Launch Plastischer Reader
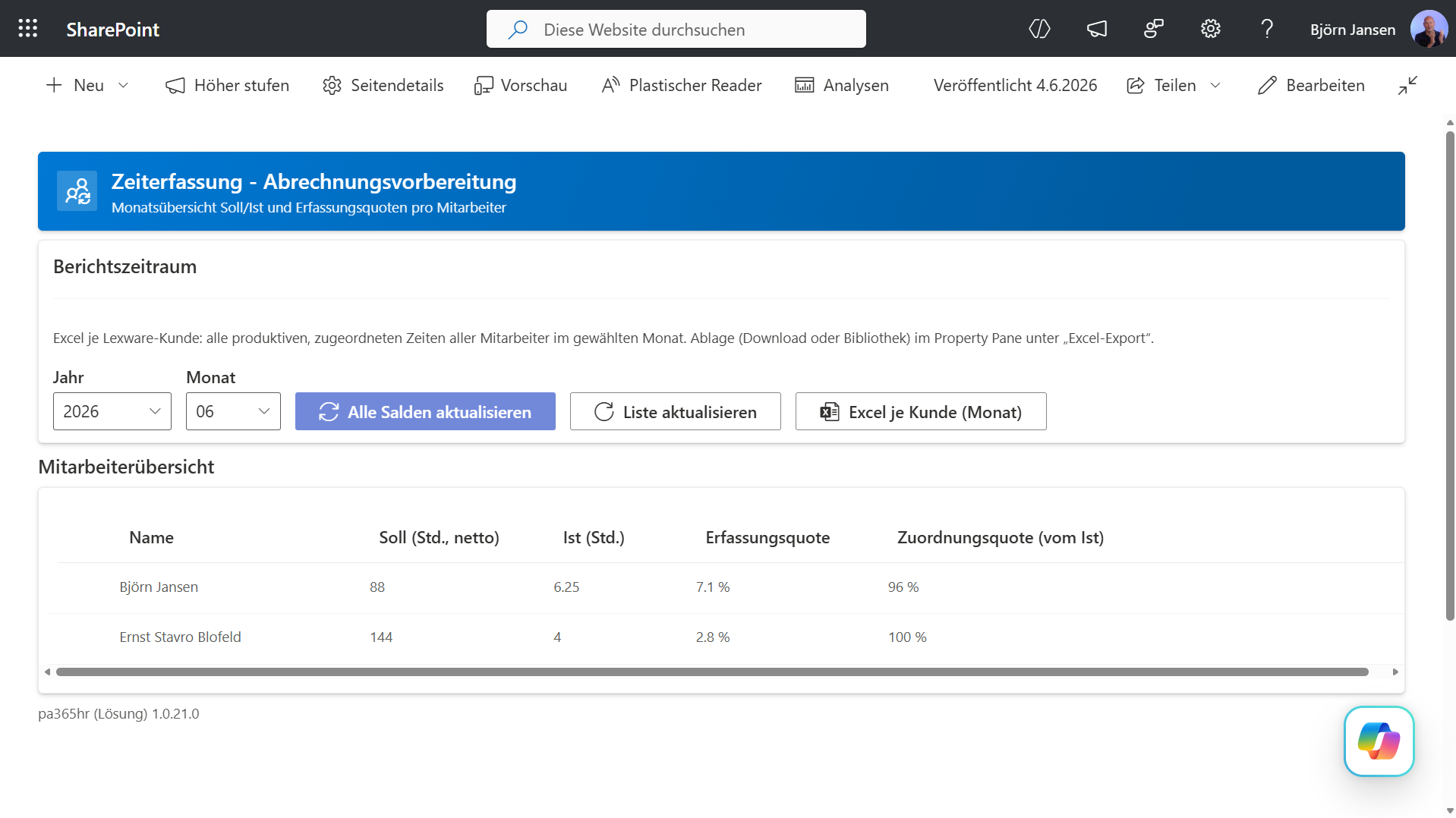The image size is (1456, 818). tap(681, 85)
